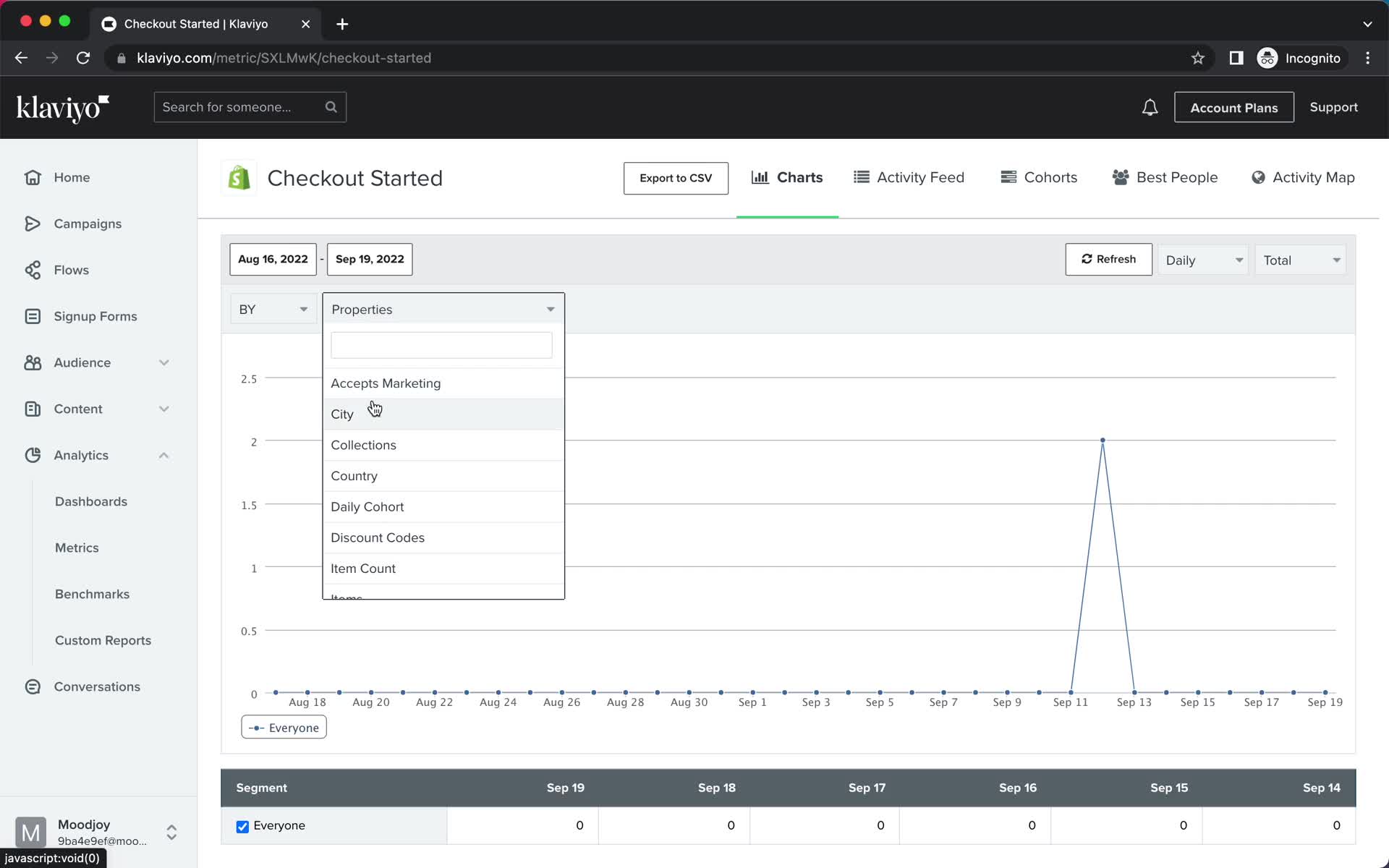1389x868 pixels.
Task: Open Custom Reports
Action: click(103, 640)
